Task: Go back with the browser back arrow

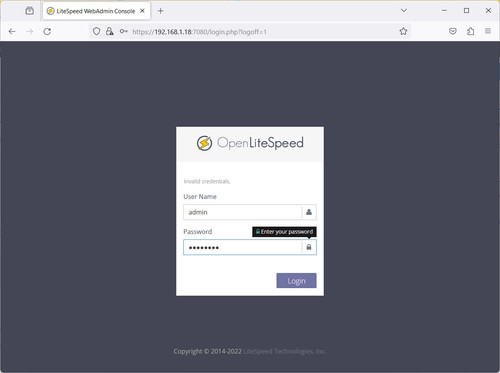Action: pyautogui.click(x=12, y=31)
